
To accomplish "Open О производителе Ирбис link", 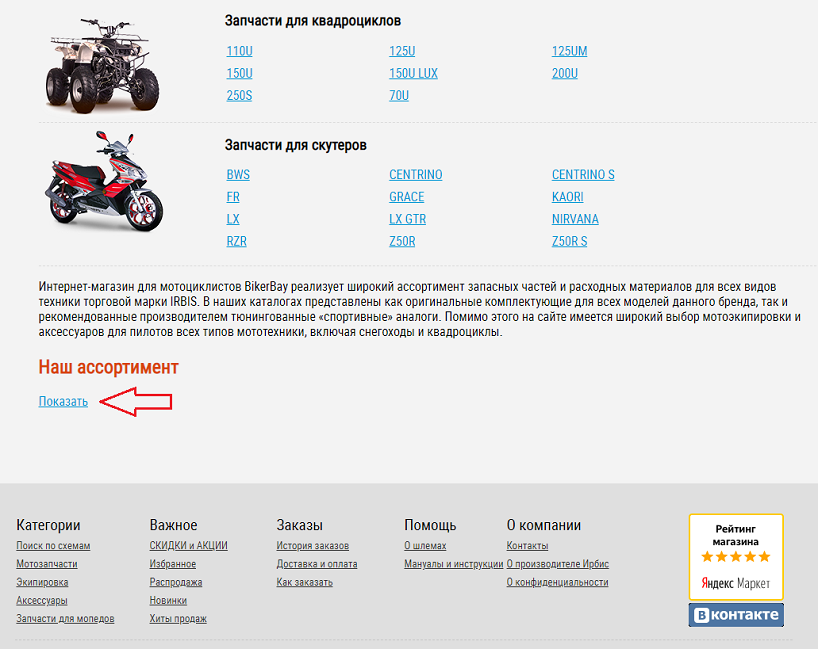I will [x=558, y=564].
